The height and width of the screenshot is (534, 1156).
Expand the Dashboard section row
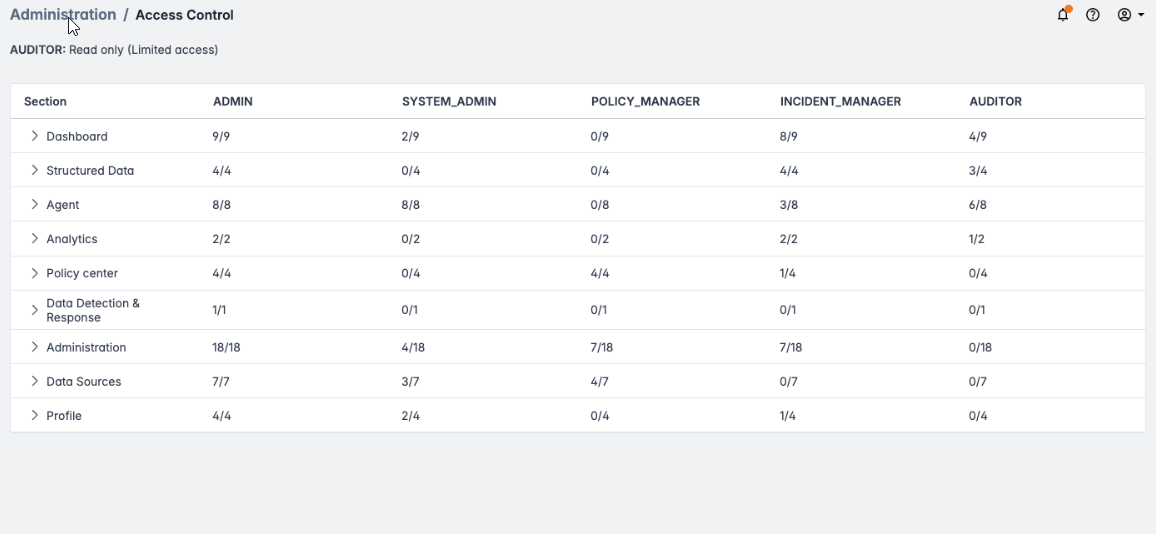pos(34,136)
